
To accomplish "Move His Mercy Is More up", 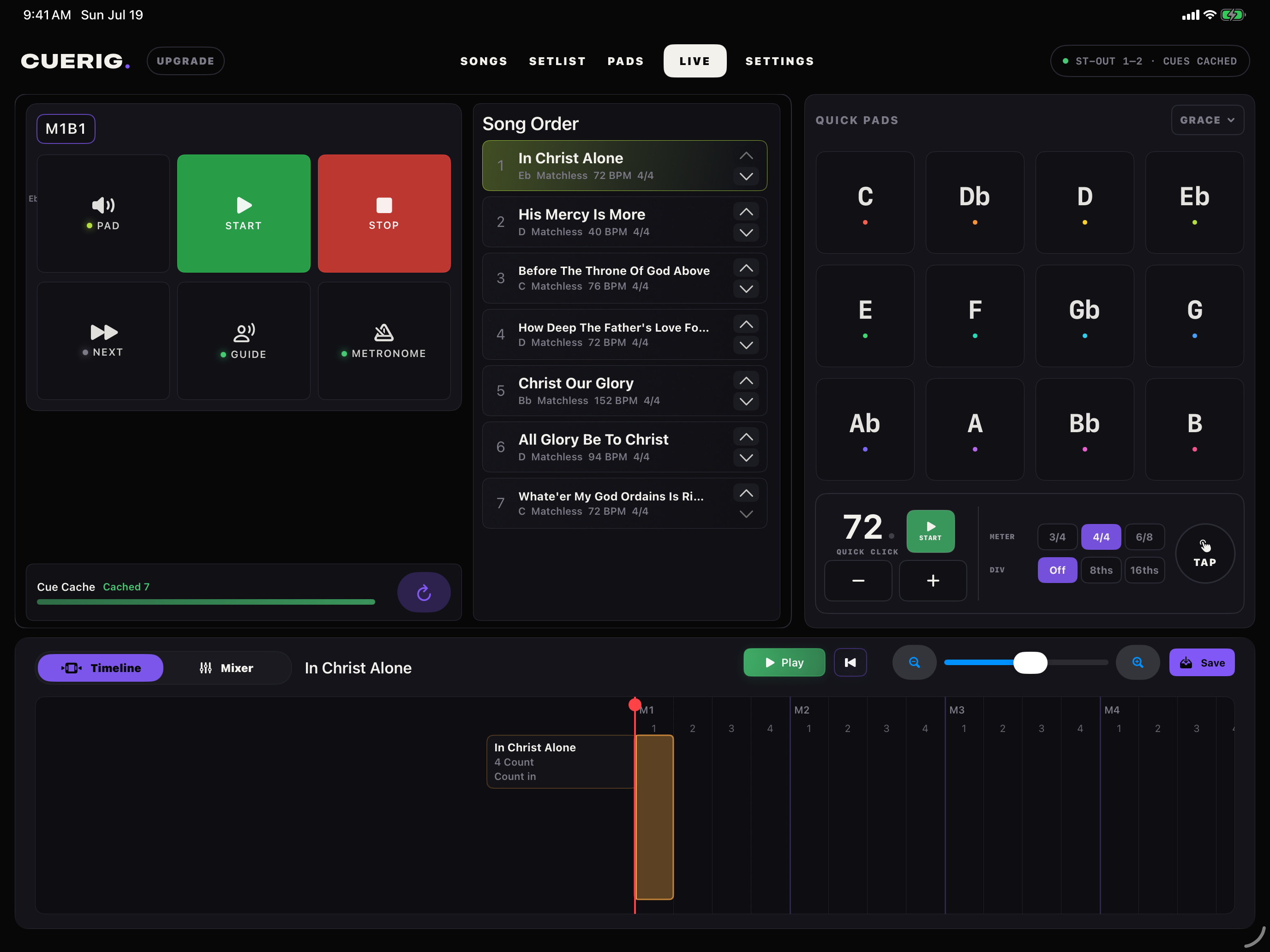I will (746, 212).
